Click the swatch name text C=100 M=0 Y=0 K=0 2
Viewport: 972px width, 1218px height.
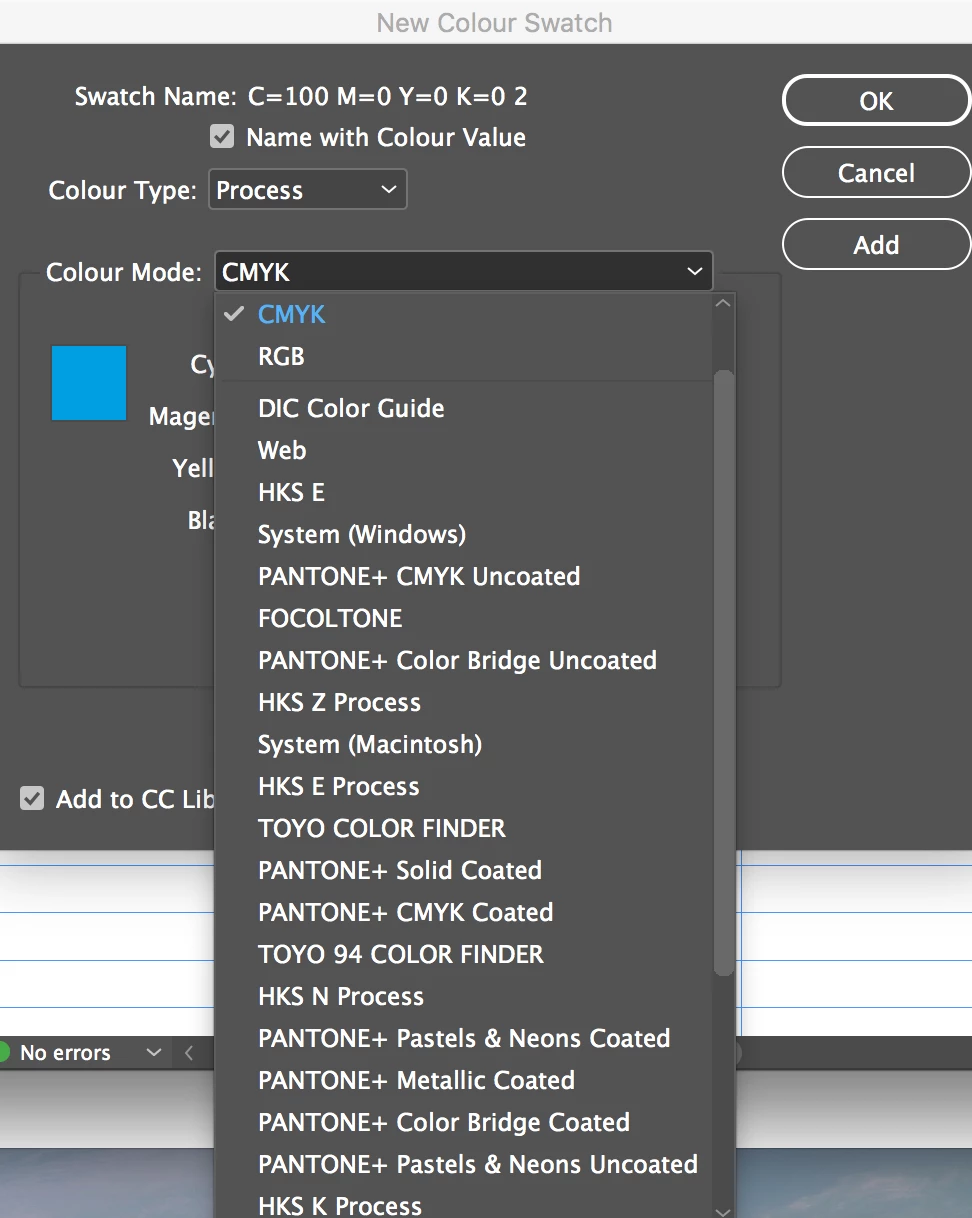point(387,97)
